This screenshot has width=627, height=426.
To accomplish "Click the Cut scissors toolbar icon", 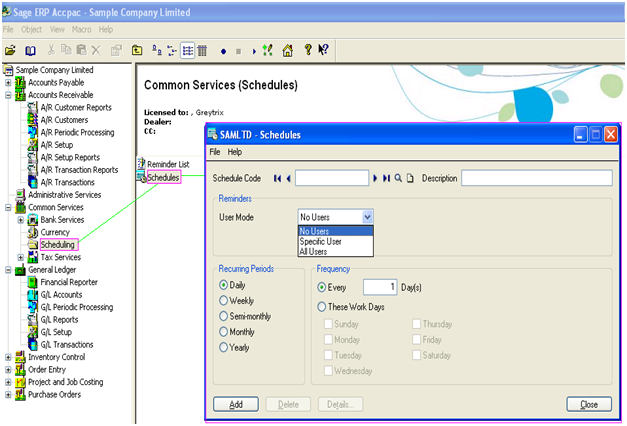I will coord(51,50).
